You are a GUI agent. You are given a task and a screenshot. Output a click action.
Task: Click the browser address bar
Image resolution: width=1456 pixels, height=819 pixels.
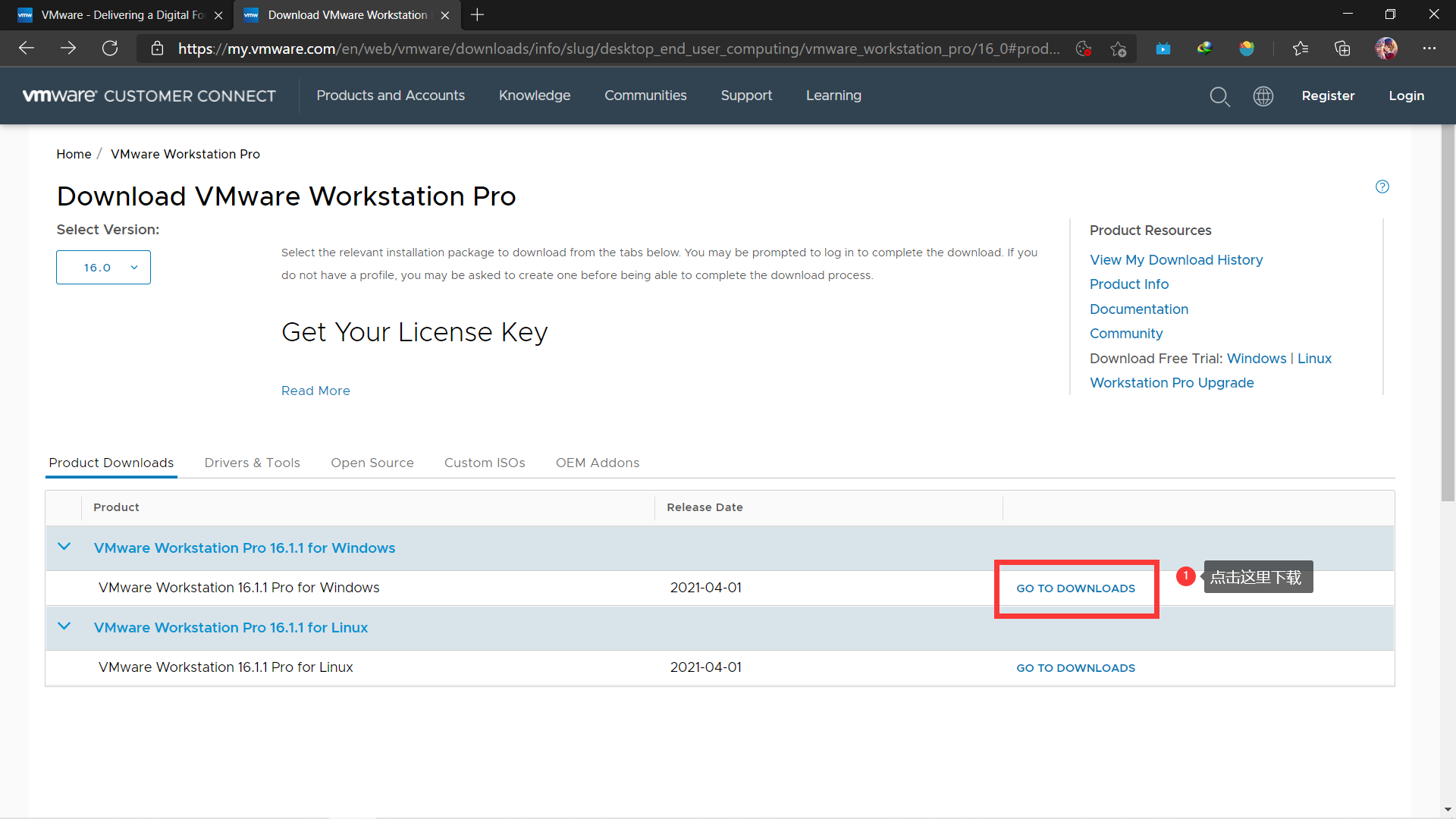[x=618, y=49]
